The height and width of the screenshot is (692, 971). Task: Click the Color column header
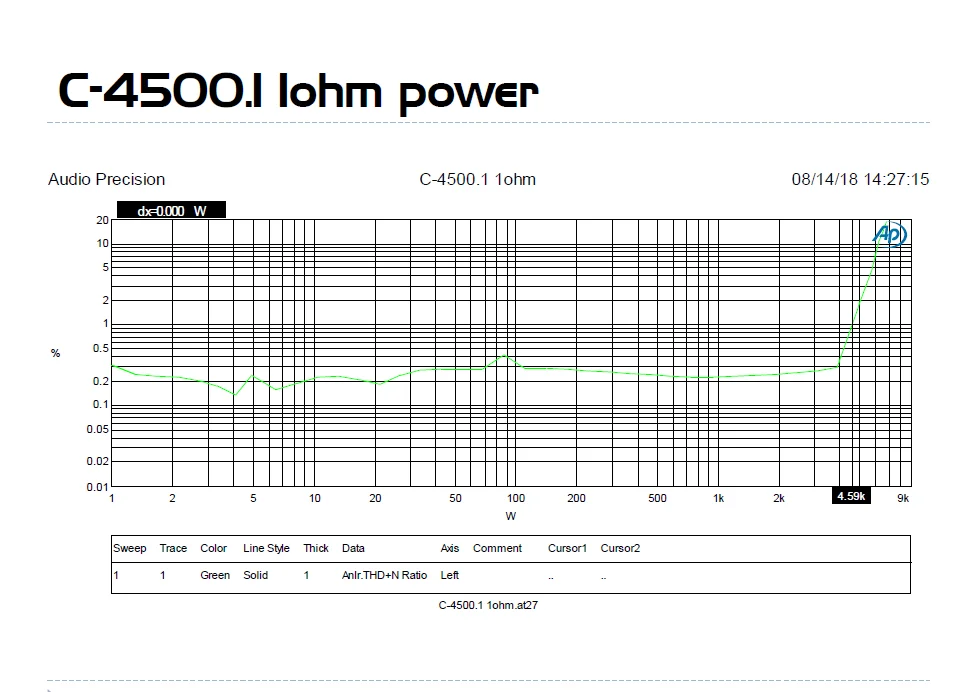click(213, 548)
